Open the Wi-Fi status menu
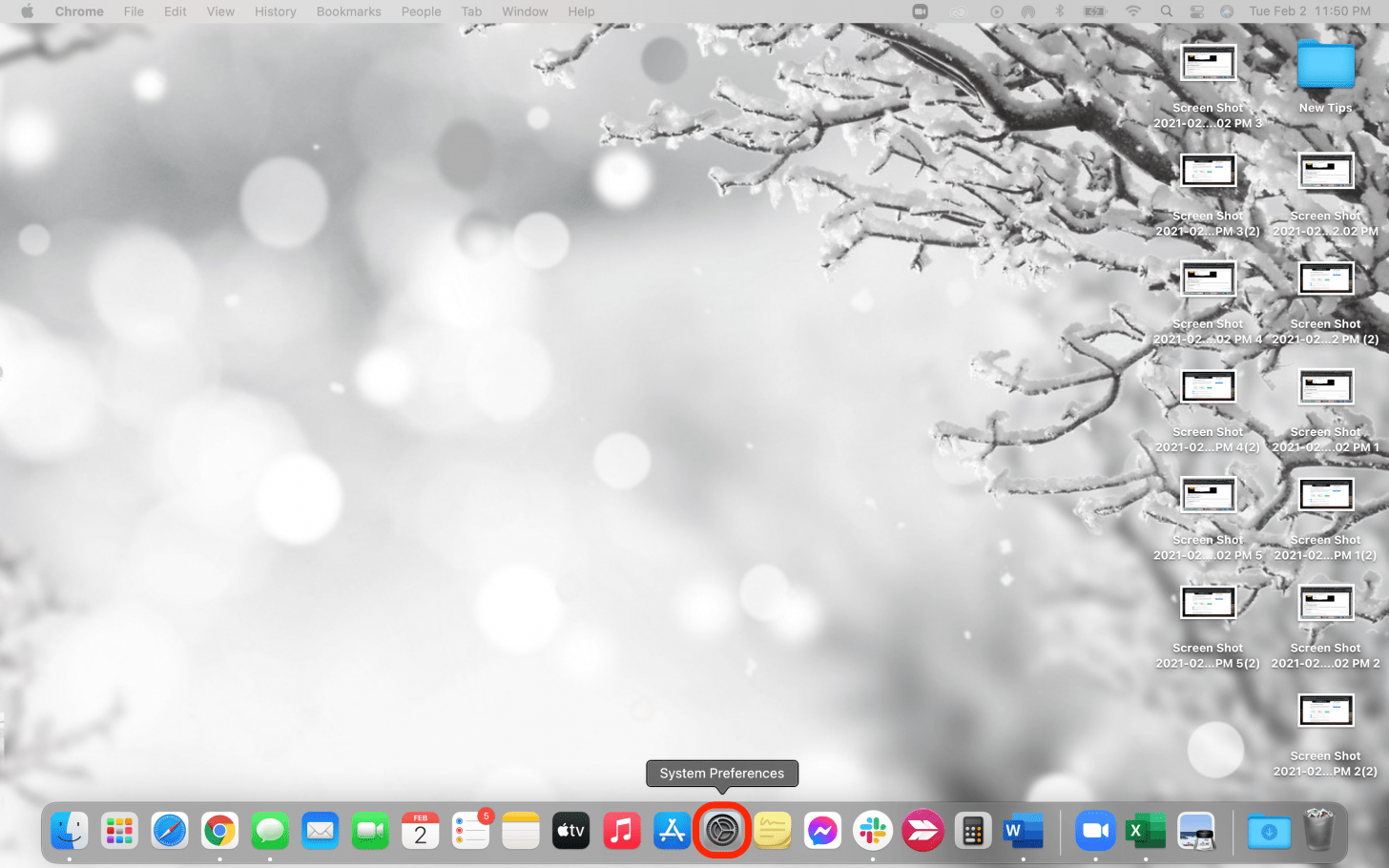 (1132, 11)
